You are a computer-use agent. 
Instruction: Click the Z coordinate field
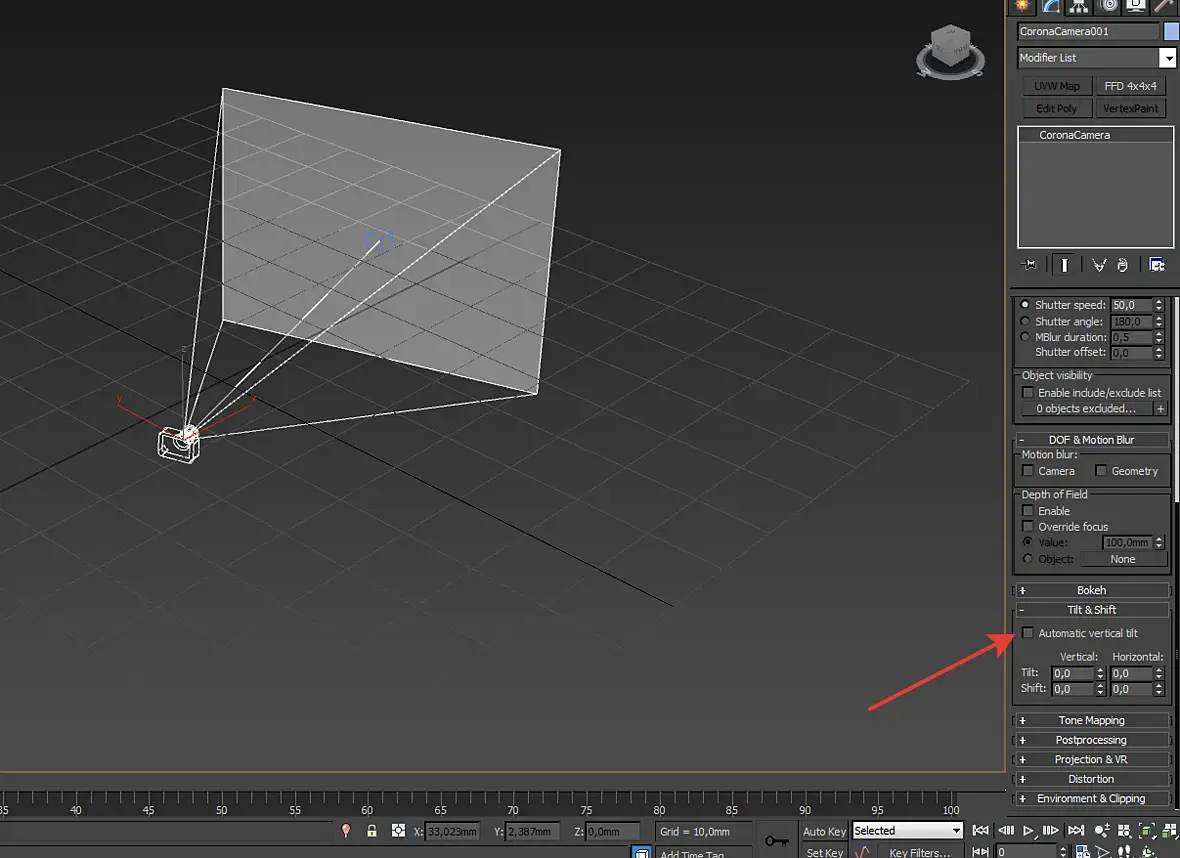613,832
